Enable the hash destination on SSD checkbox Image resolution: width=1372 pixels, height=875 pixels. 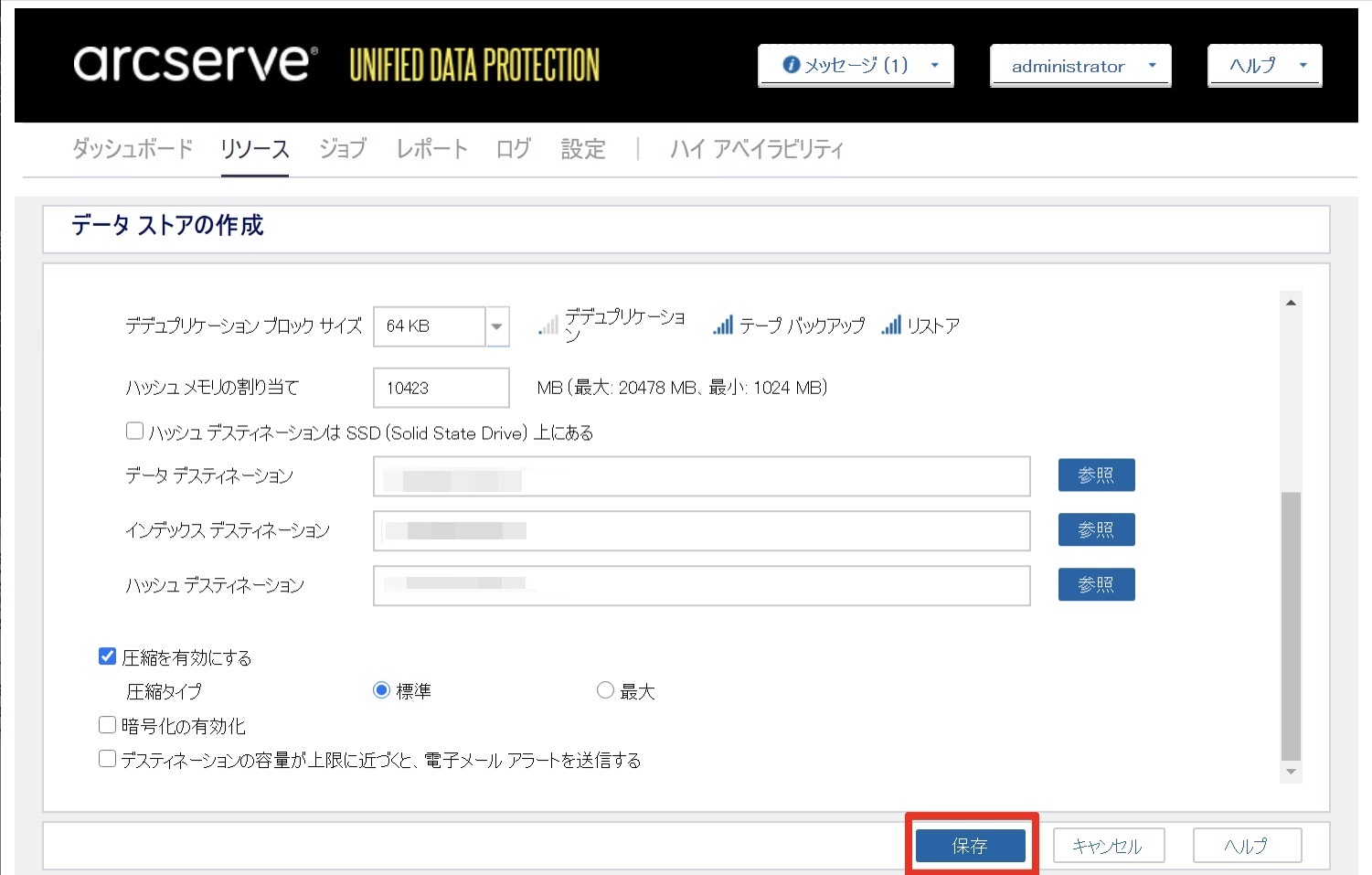pyautogui.click(x=135, y=431)
